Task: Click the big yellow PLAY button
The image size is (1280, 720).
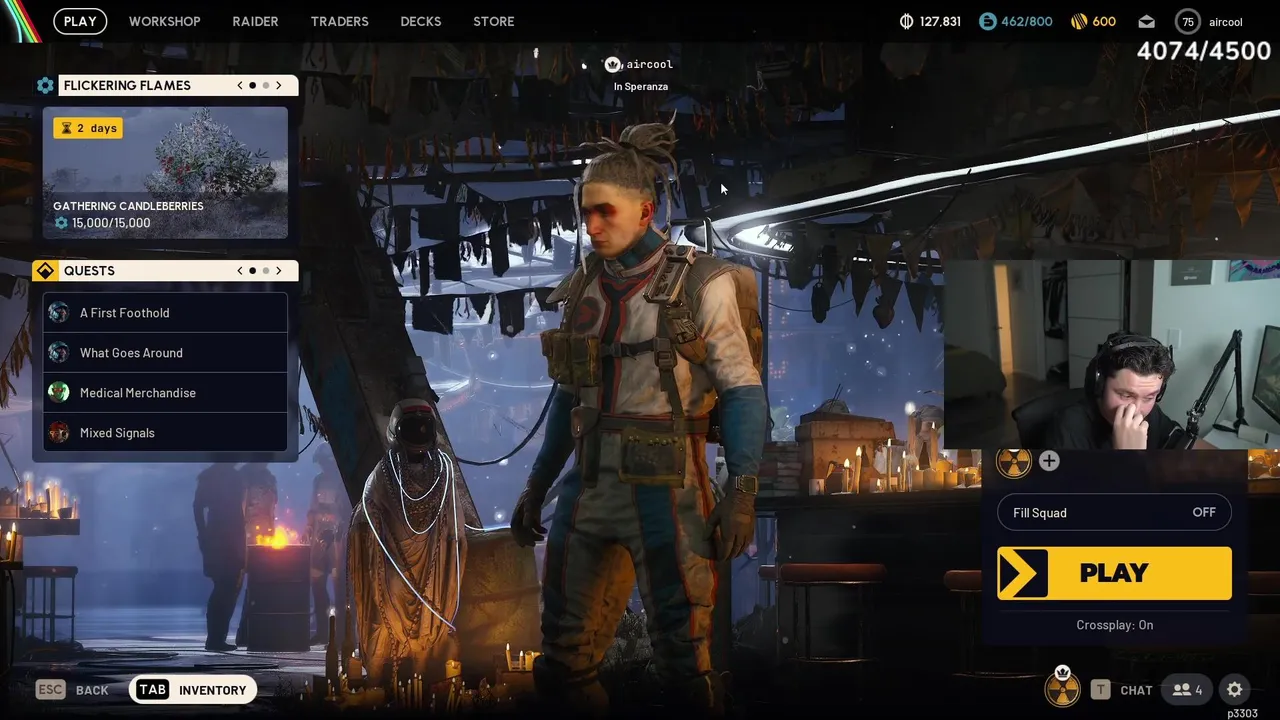Action: [1114, 573]
